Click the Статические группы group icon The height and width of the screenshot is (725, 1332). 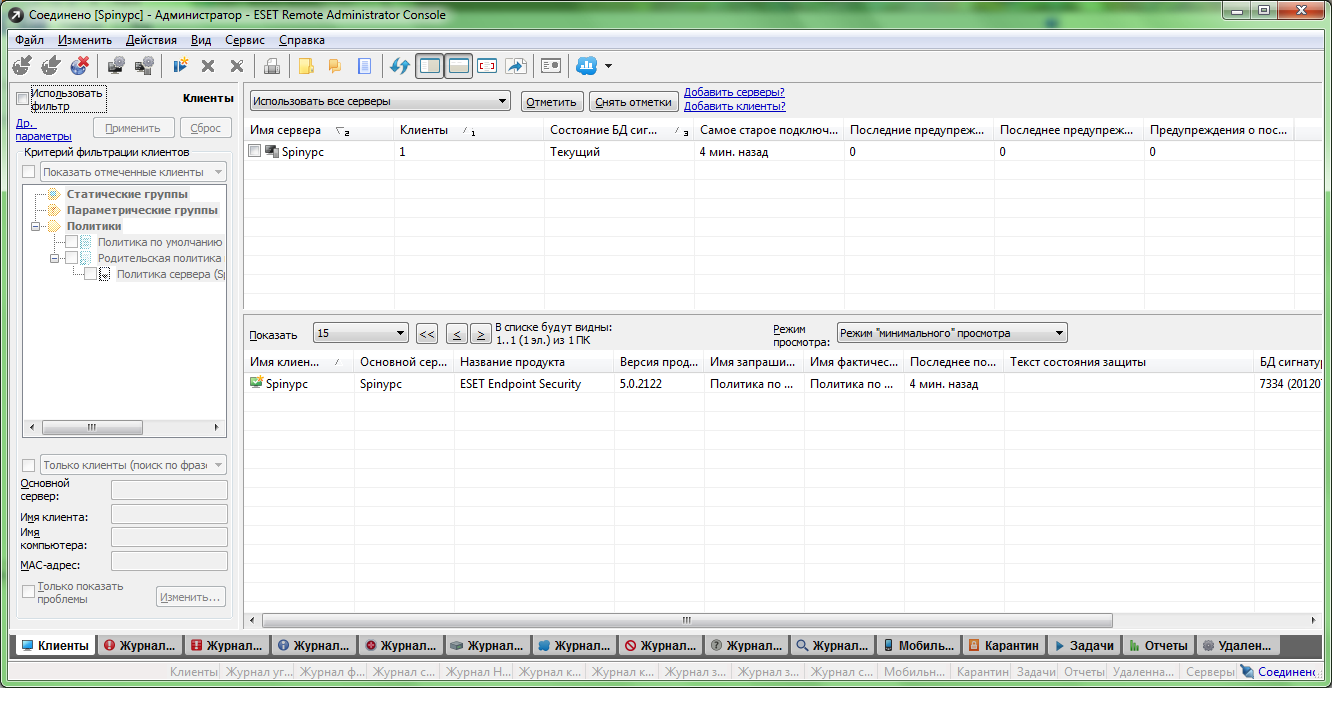click(x=55, y=194)
